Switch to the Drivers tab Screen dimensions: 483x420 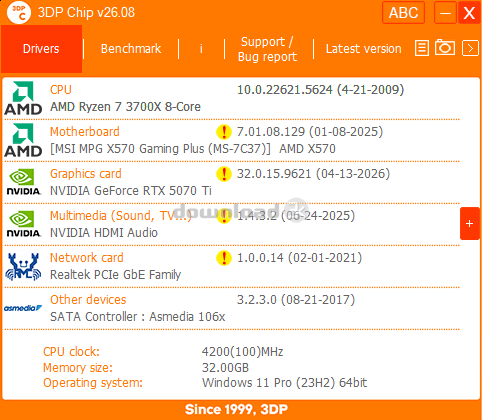point(41,49)
